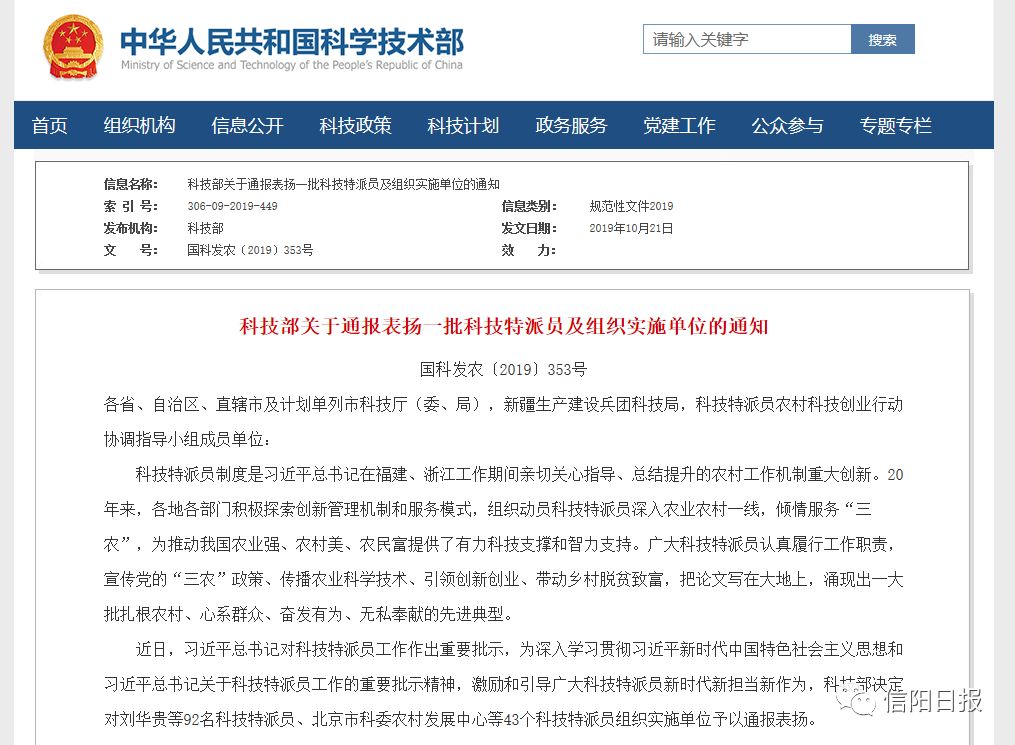Click the 中华人民共和国科学技术部 site title
The height and width of the screenshot is (745, 1015).
[x=292, y=41]
